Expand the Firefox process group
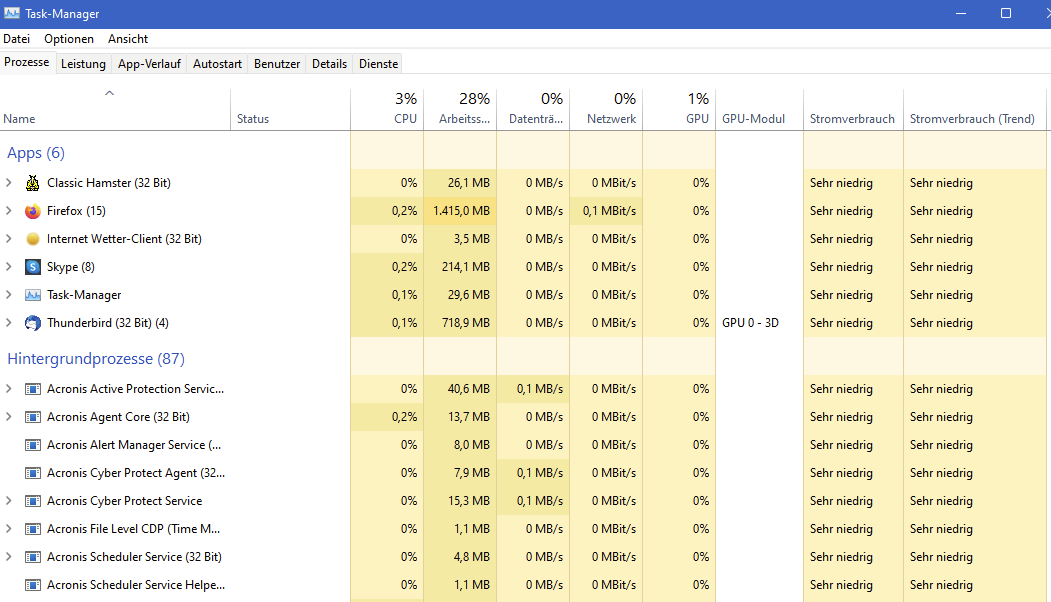This screenshot has height=602, width=1051. tap(9, 211)
